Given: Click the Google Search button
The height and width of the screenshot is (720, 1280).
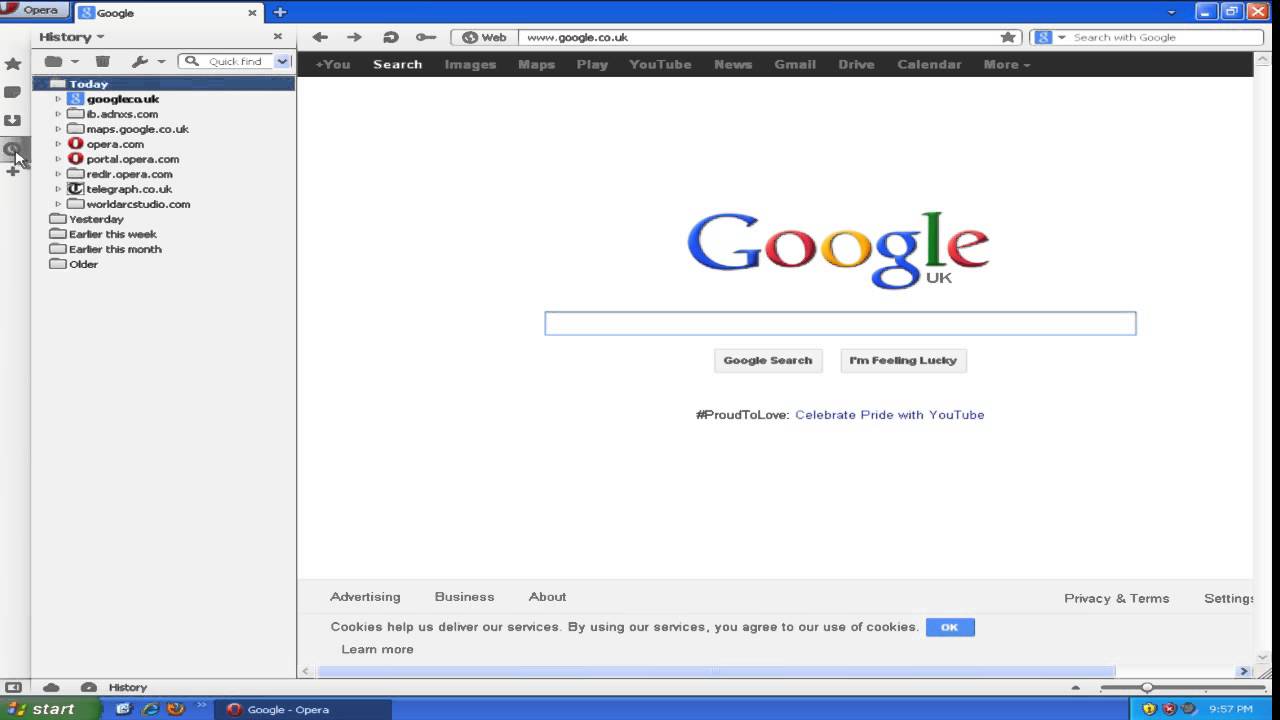Looking at the screenshot, I should coord(768,360).
